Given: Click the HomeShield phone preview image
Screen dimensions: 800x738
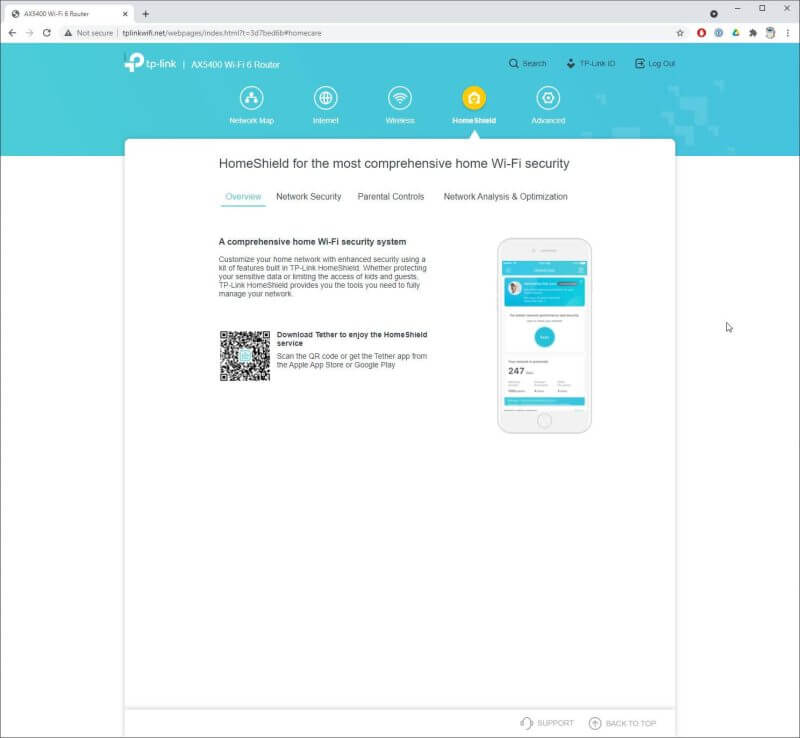Looking at the screenshot, I should pos(544,336).
